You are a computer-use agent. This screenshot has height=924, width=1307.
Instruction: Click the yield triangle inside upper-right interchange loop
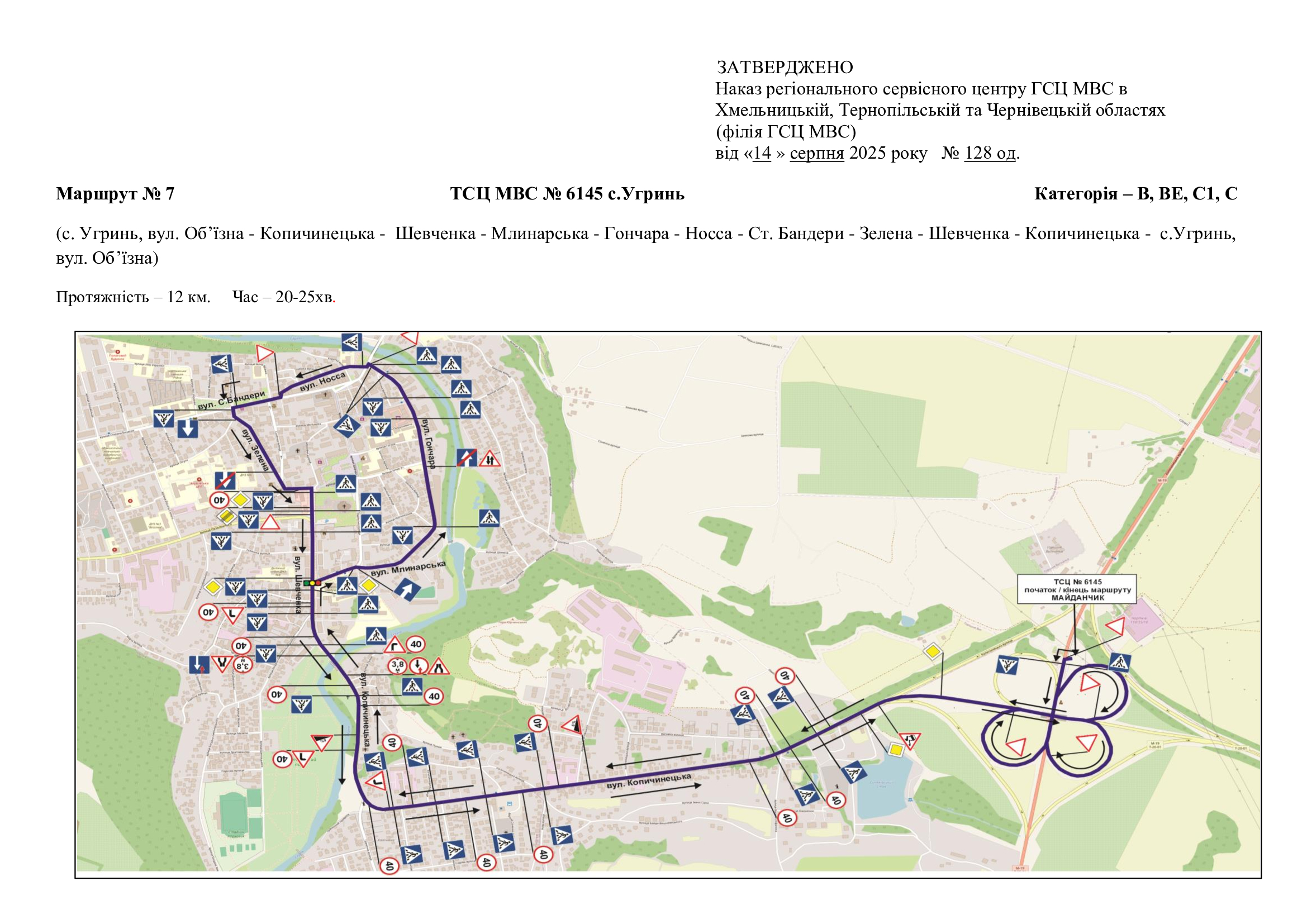(x=1089, y=682)
